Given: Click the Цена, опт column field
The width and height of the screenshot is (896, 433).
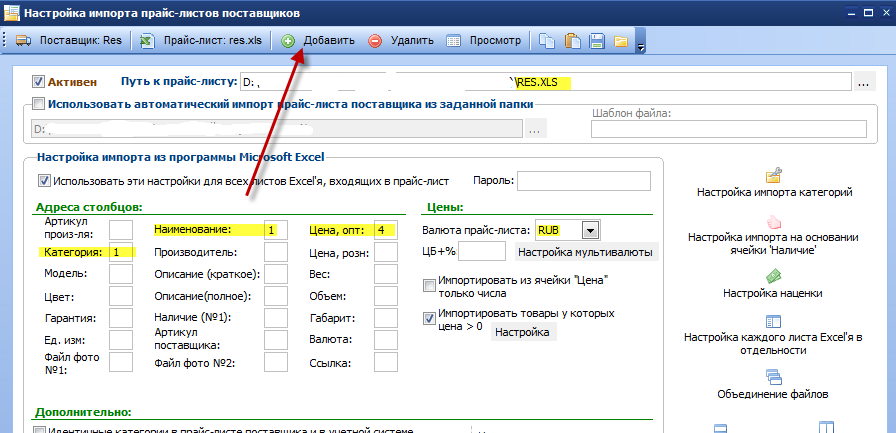Looking at the screenshot, I should point(386,230).
